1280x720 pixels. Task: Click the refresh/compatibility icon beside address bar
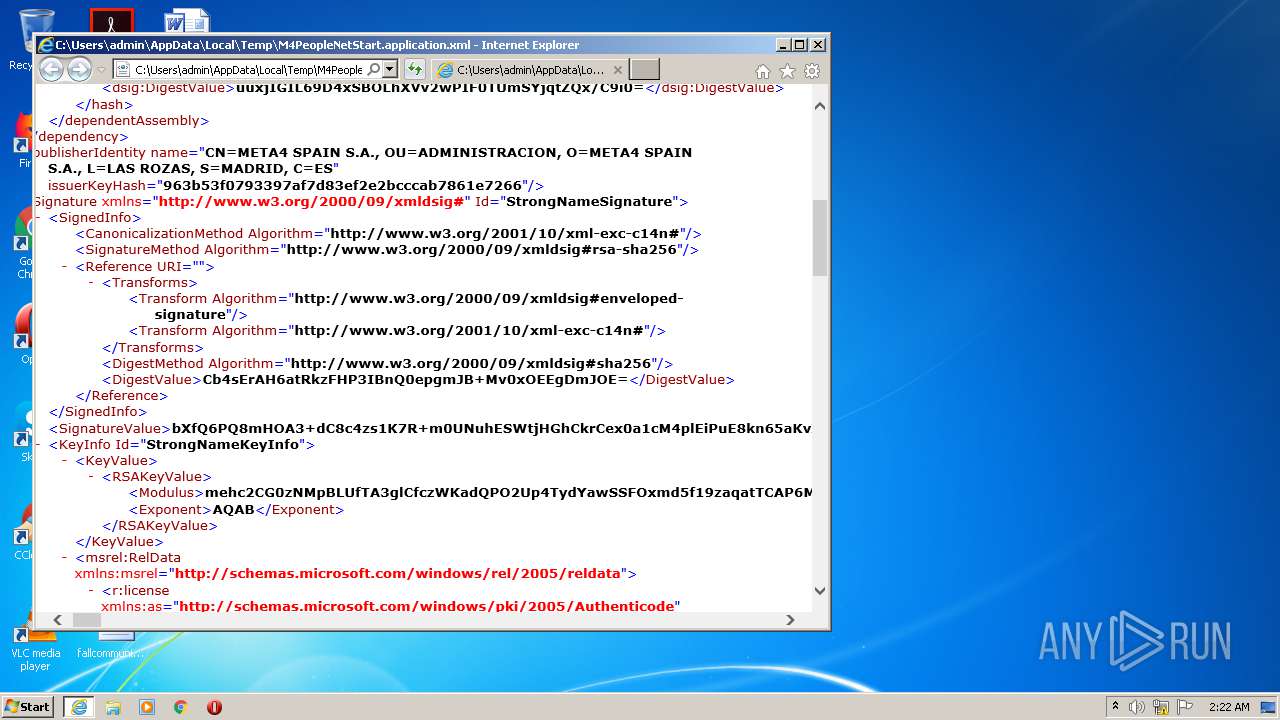(x=414, y=69)
